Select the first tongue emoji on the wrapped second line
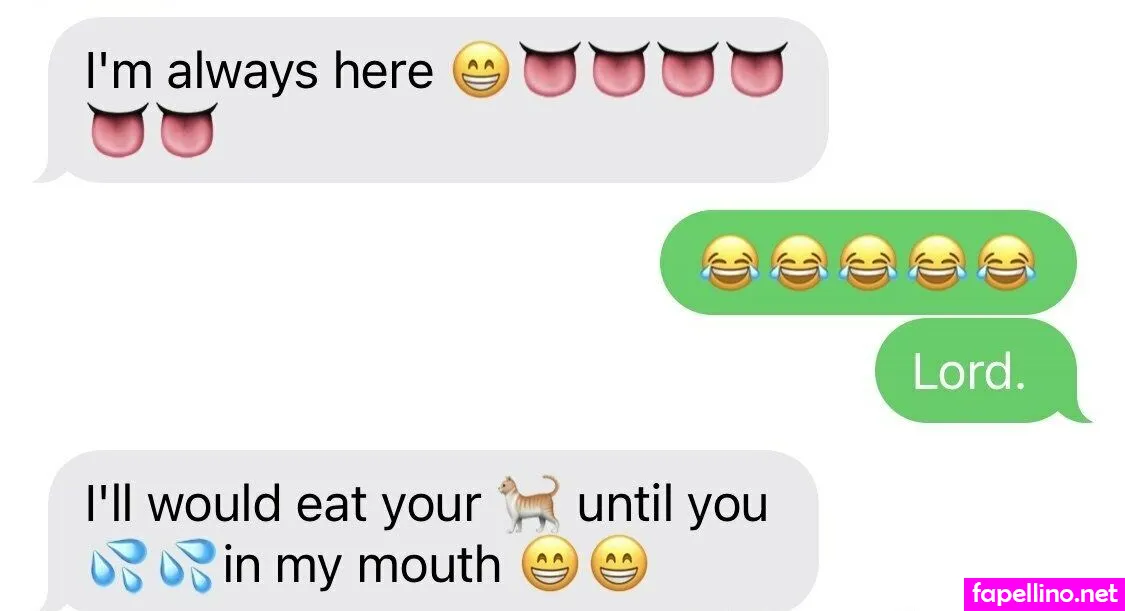Image resolution: width=1125 pixels, height=611 pixels. [118, 130]
